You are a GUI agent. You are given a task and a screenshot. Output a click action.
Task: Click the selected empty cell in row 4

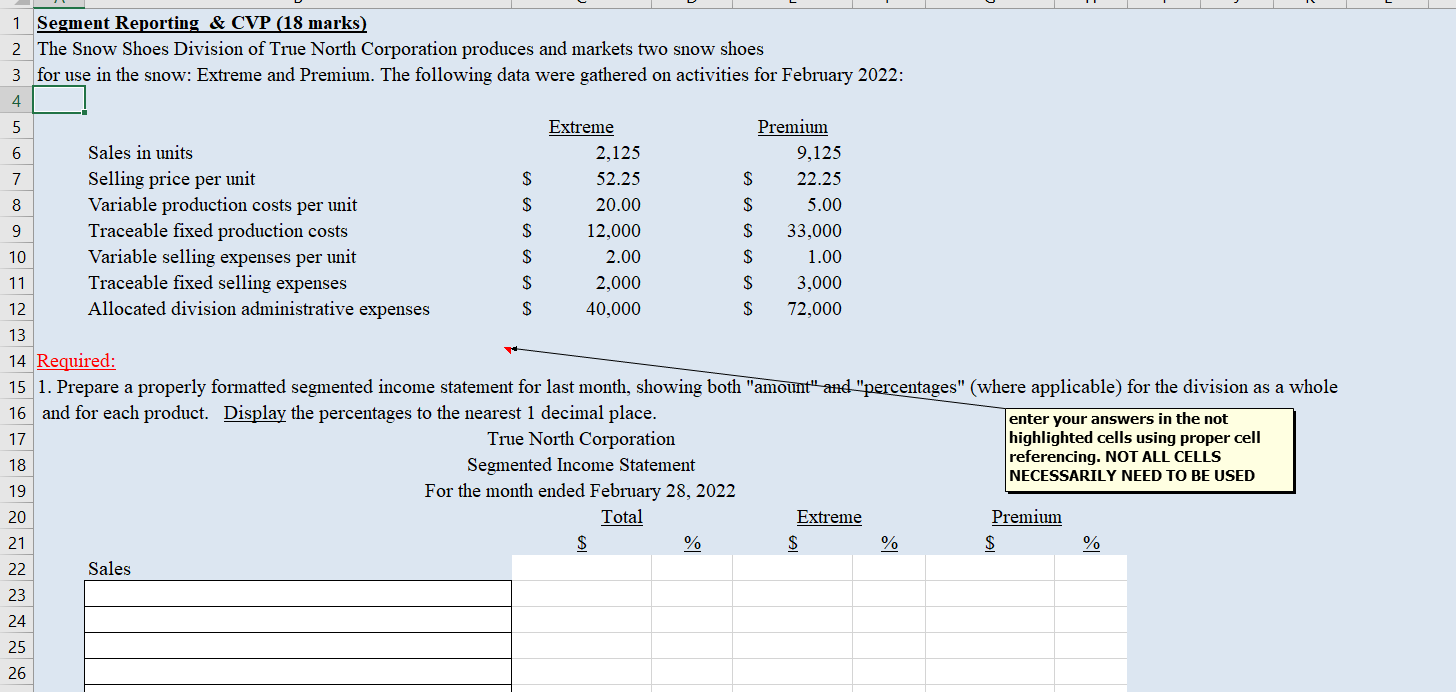click(59, 101)
